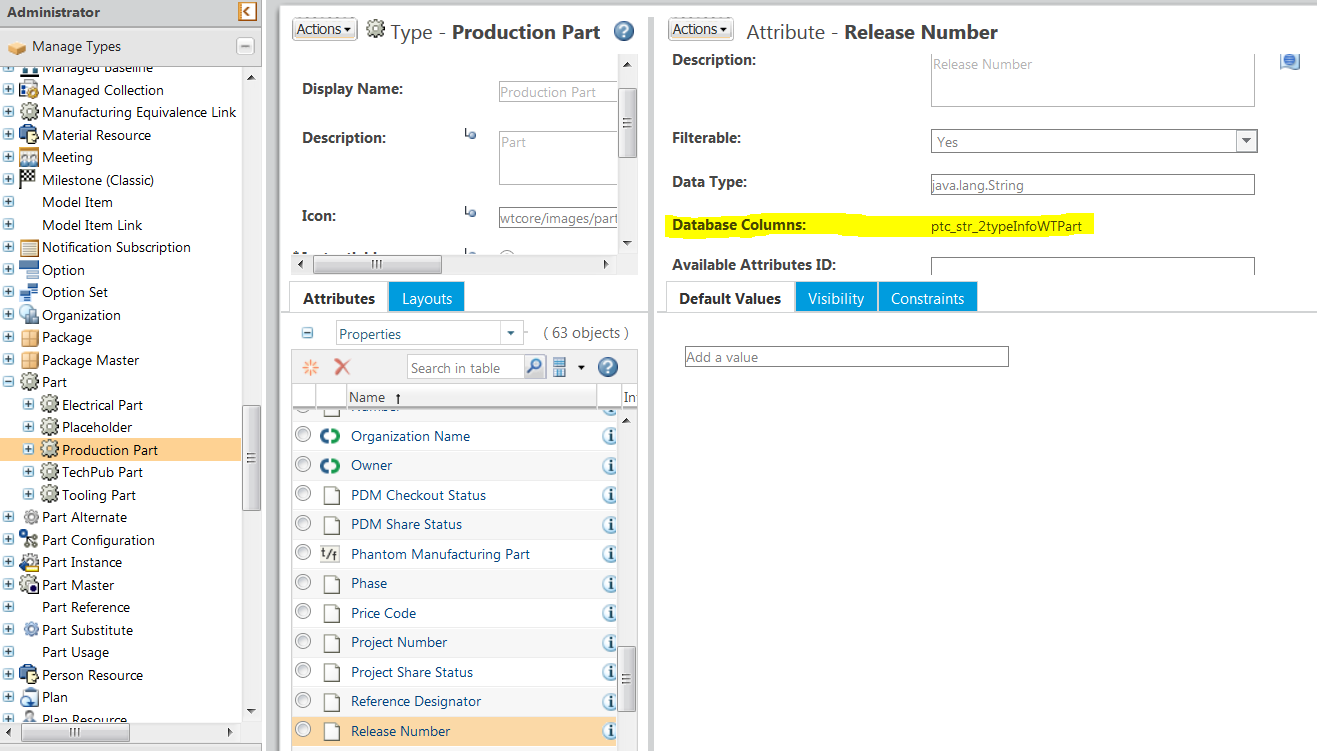
Task: Run the table search magnifier icon
Action: click(x=535, y=367)
